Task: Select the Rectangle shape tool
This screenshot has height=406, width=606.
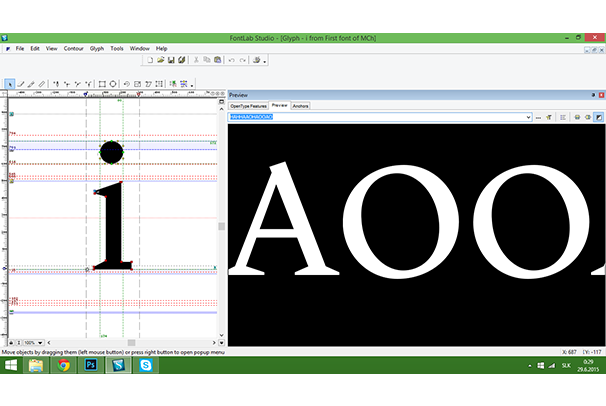Action: [x=101, y=84]
